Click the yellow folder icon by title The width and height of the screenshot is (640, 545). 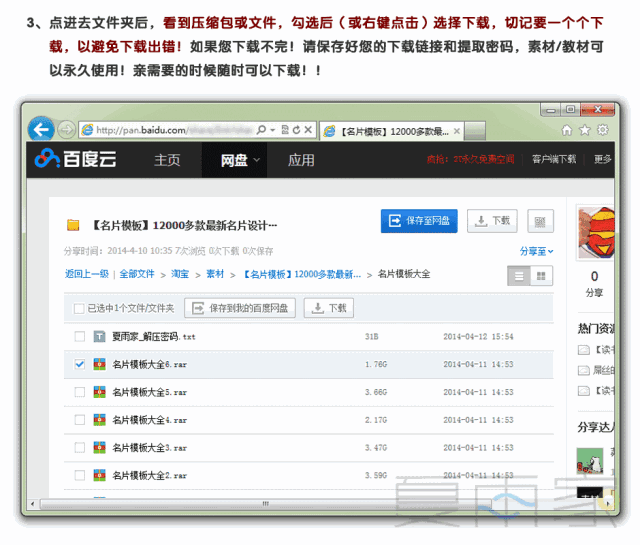pyautogui.click(x=73, y=225)
